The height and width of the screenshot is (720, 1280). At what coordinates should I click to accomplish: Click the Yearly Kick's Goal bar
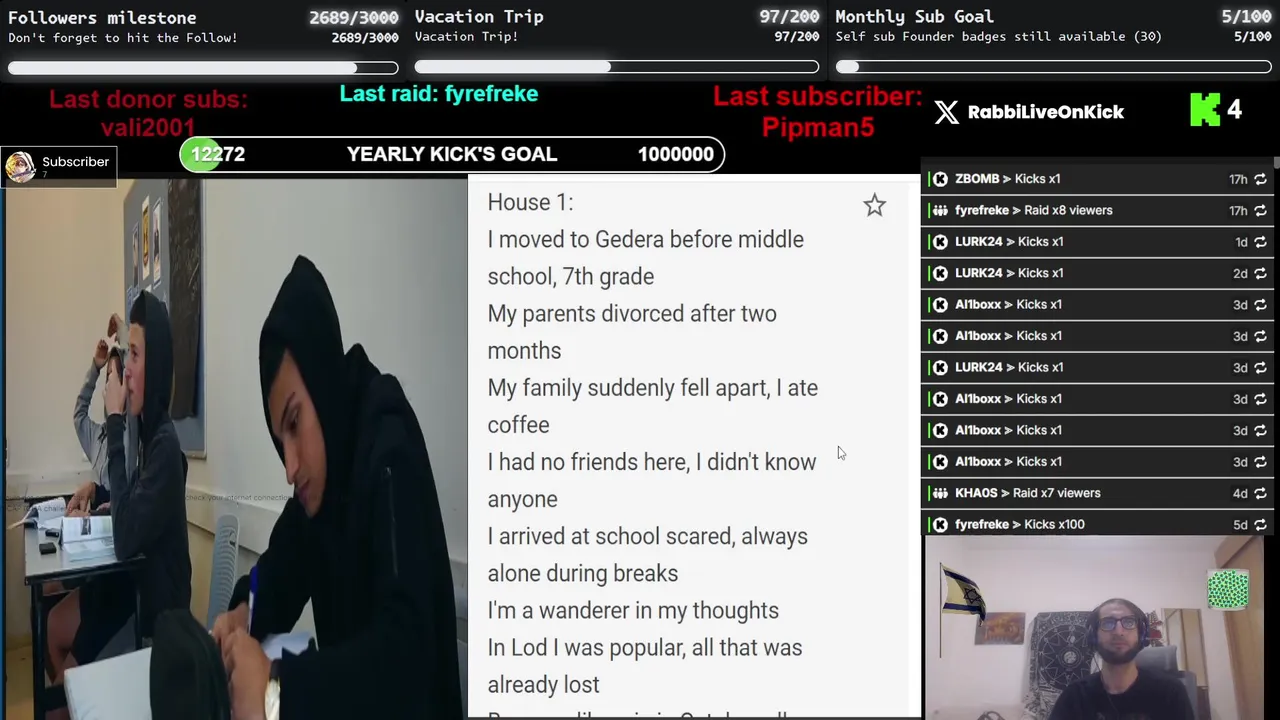pyautogui.click(x=452, y=154)
